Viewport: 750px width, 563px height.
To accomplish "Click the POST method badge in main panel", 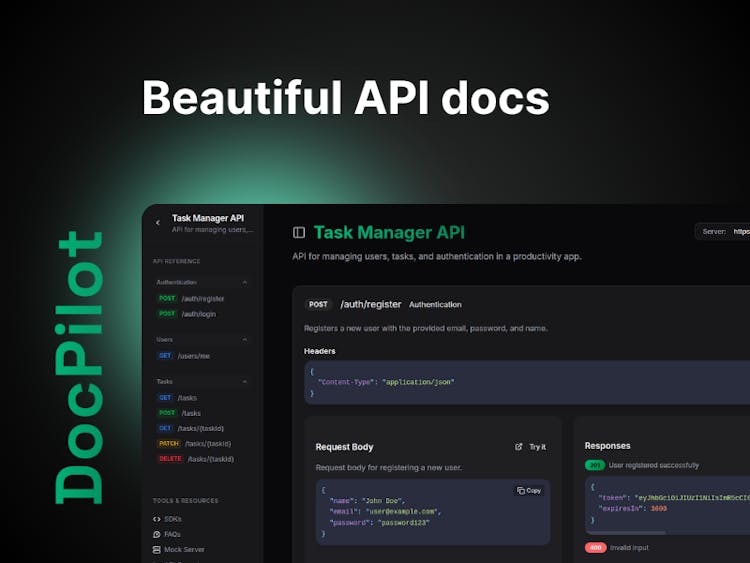I will tap(318, 305).
